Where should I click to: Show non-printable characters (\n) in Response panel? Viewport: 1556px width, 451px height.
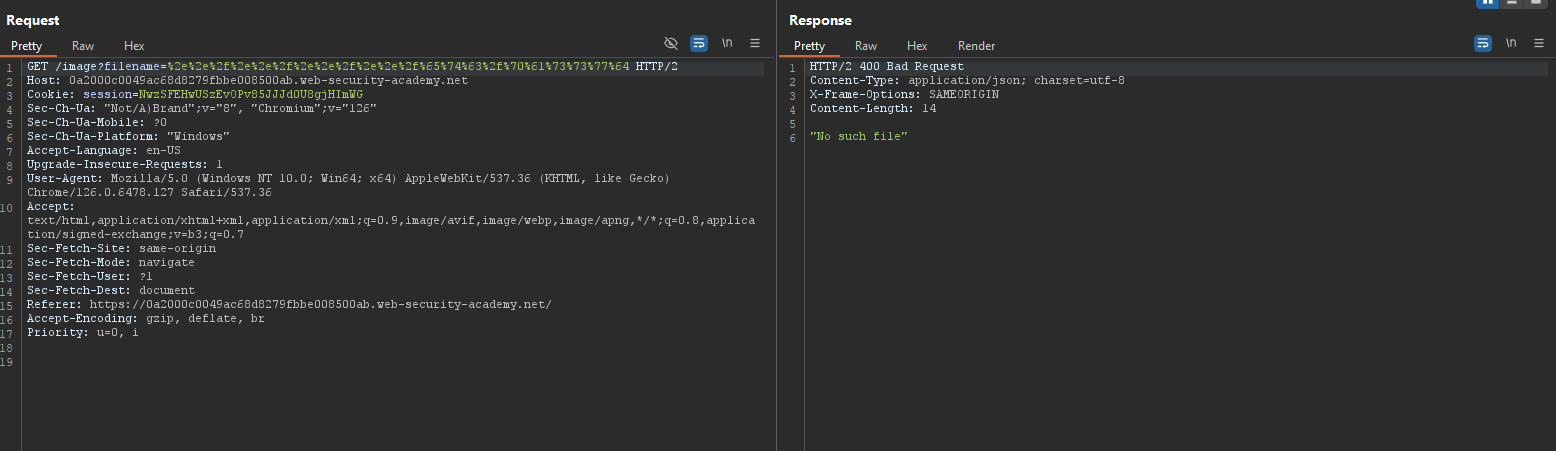pos(1511,43)
